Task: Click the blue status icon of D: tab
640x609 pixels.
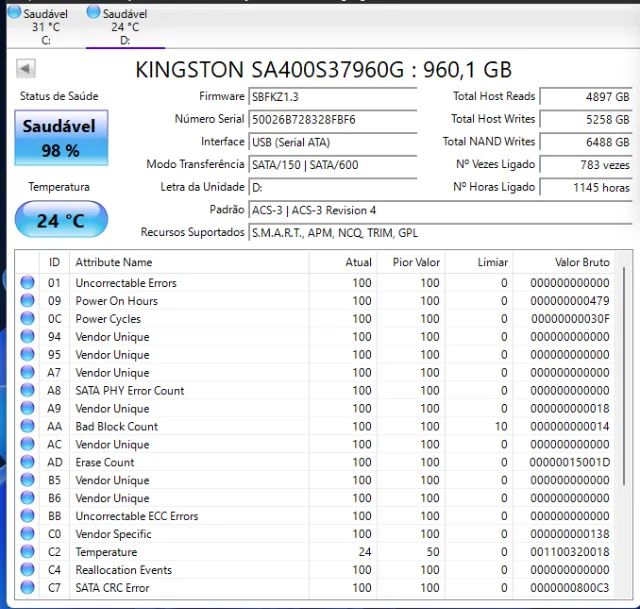Action: (x=93, y=12)
